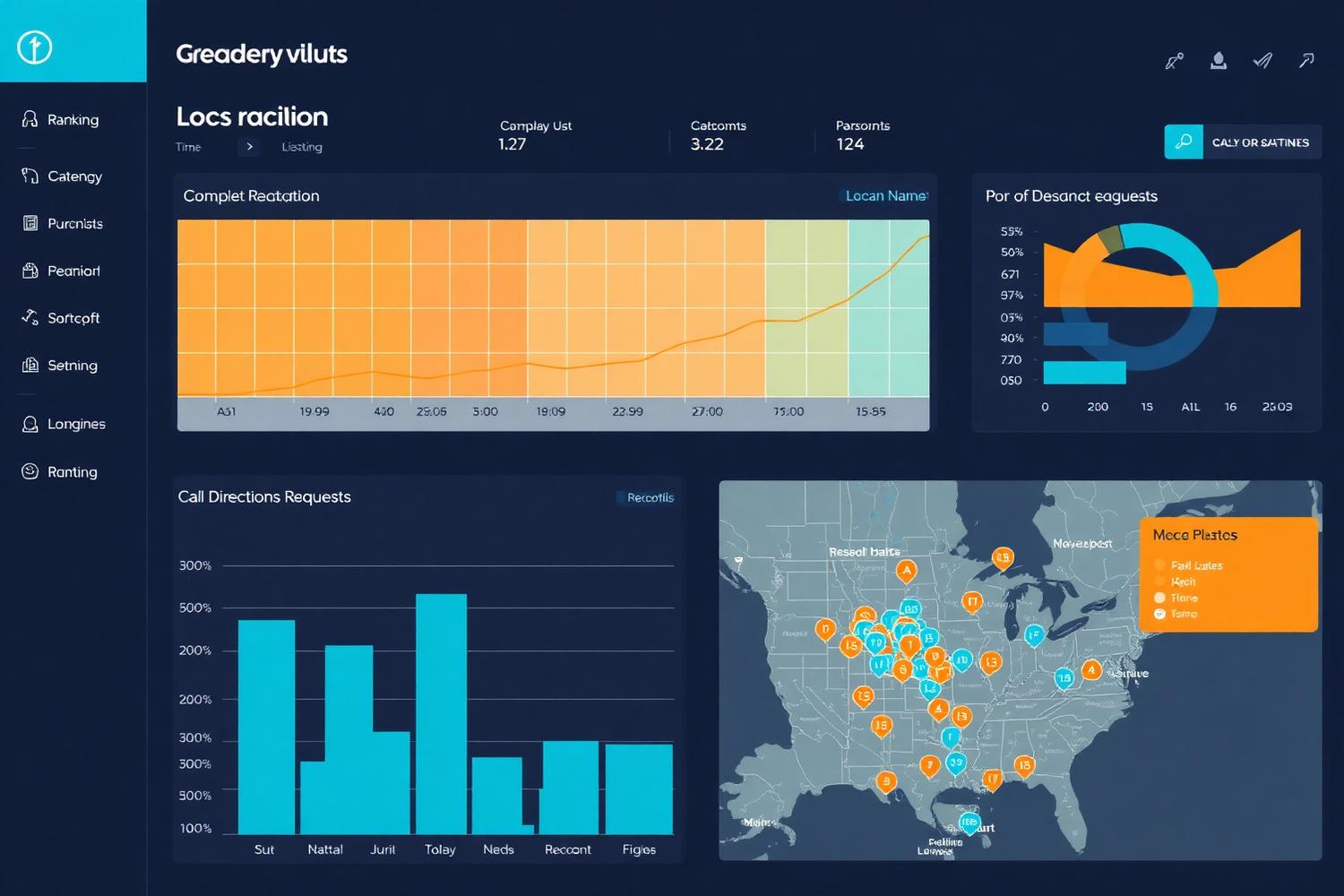Select Peaniorl in the sidebar
This screenshot has height=896, width=1344.
pyautogui.click(x=61, y=271)
